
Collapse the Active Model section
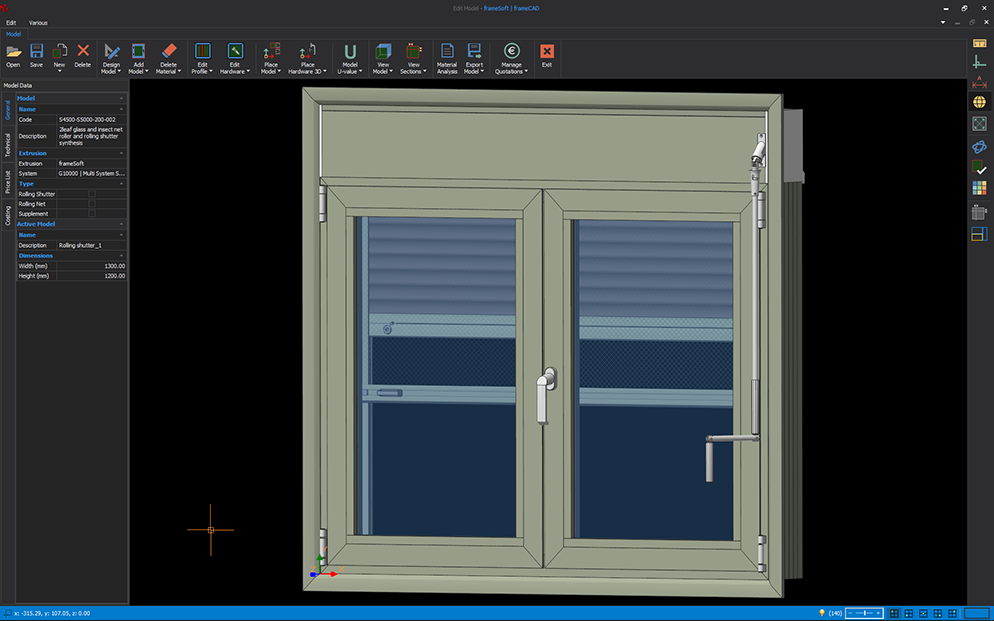[121, 224]
